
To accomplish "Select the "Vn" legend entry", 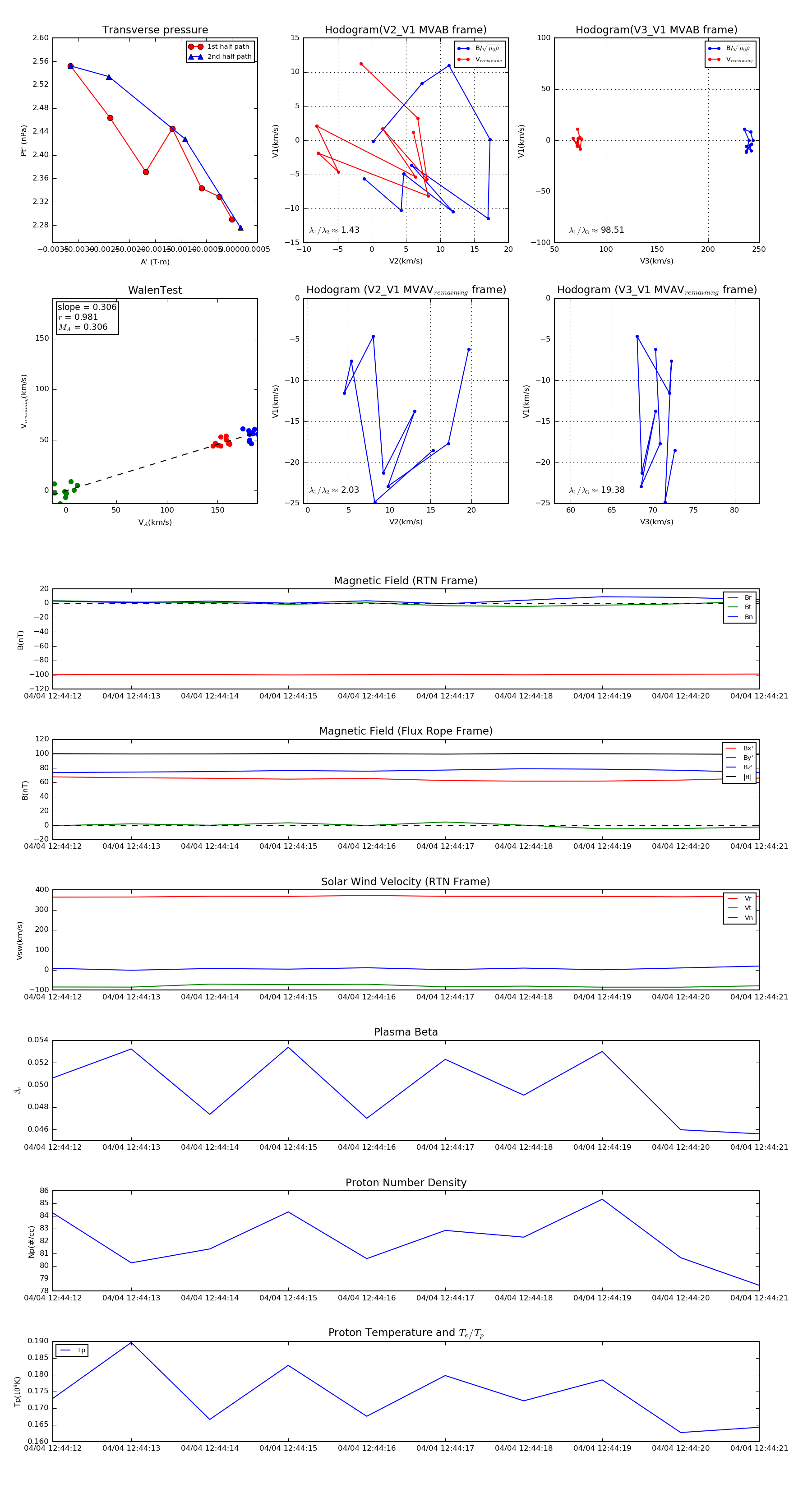I will [740, 918].
